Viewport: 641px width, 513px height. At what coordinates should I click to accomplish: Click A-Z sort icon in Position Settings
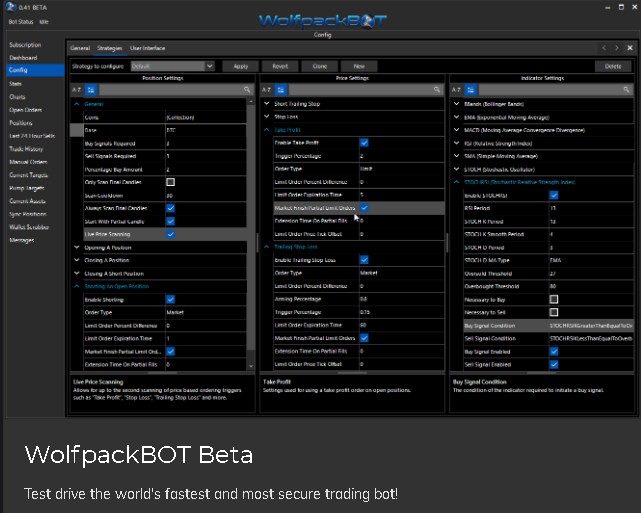point(76,90)
